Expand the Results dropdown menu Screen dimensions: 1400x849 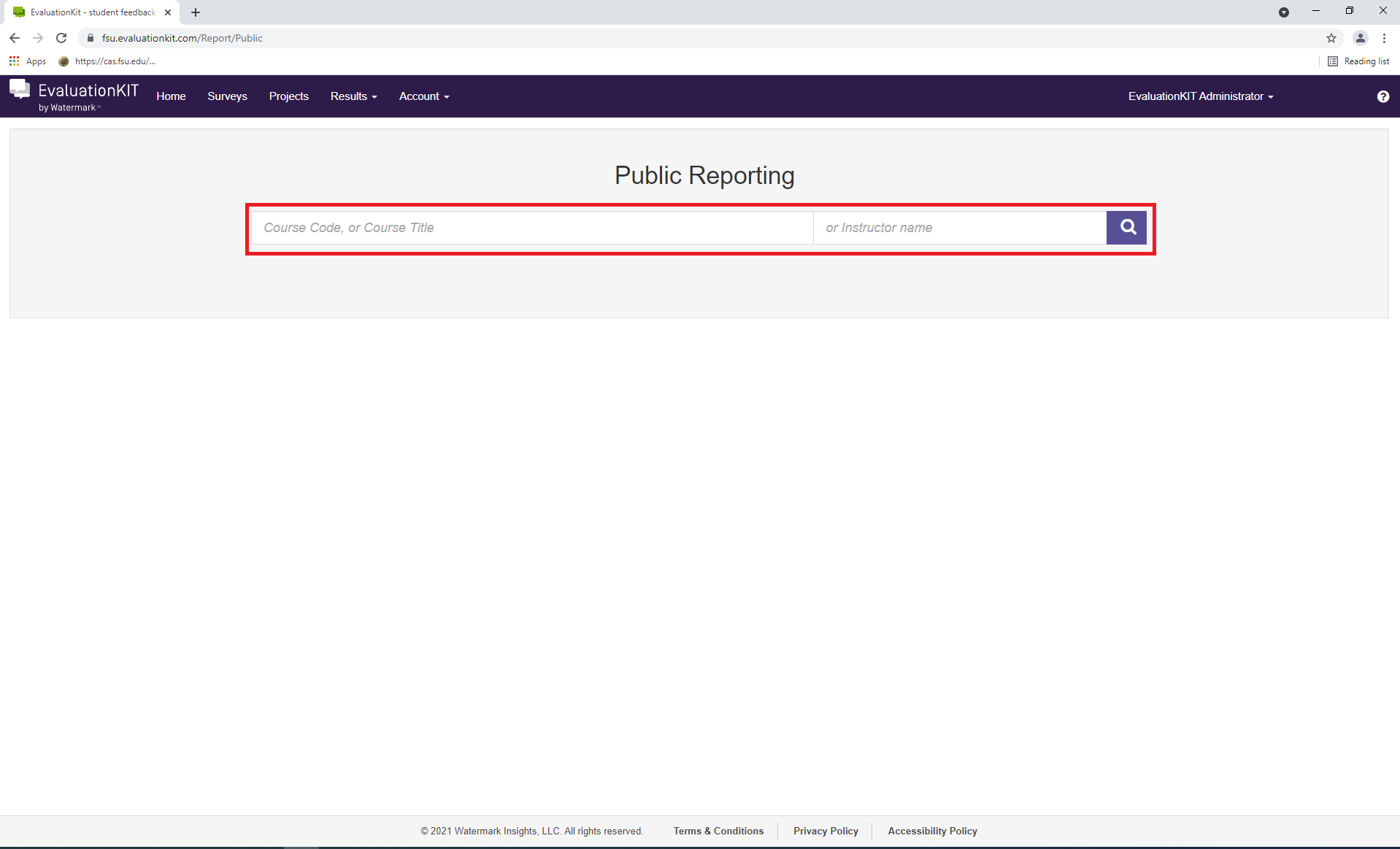click(353, 96)
